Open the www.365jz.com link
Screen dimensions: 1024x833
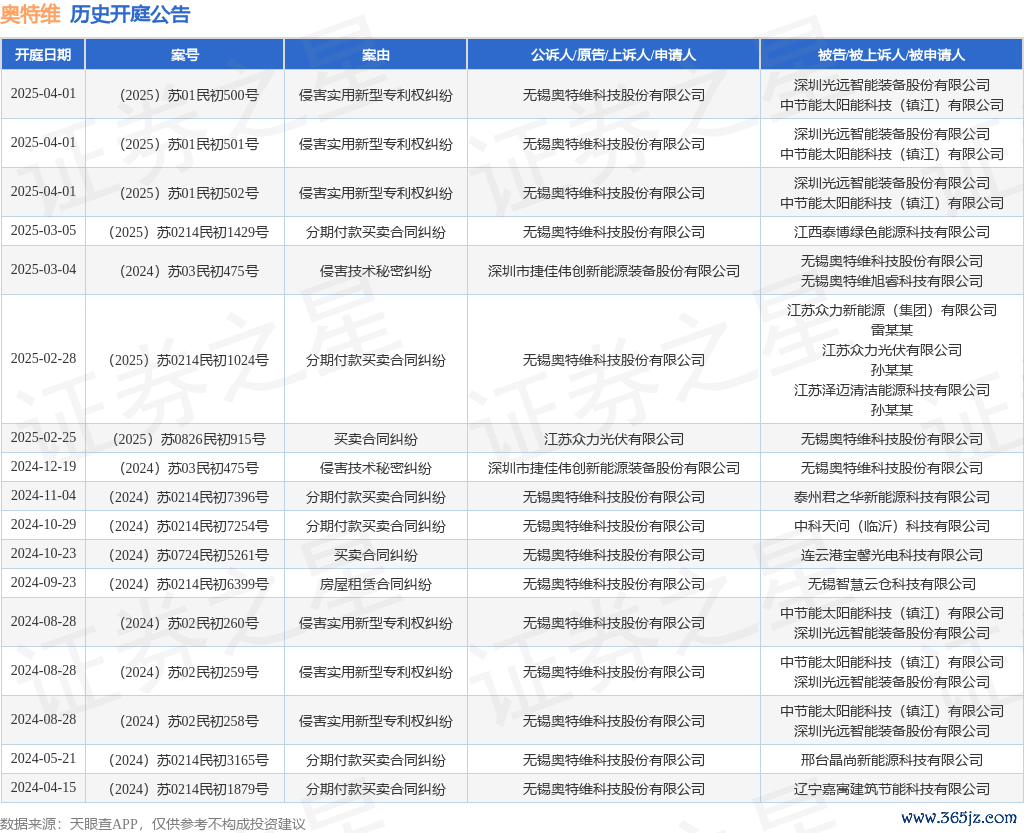(959, 818)
